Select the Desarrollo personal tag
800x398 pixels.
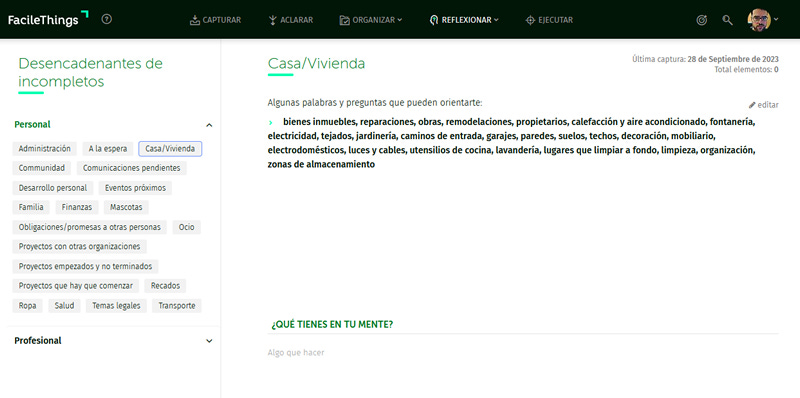[x=53, y=188]
